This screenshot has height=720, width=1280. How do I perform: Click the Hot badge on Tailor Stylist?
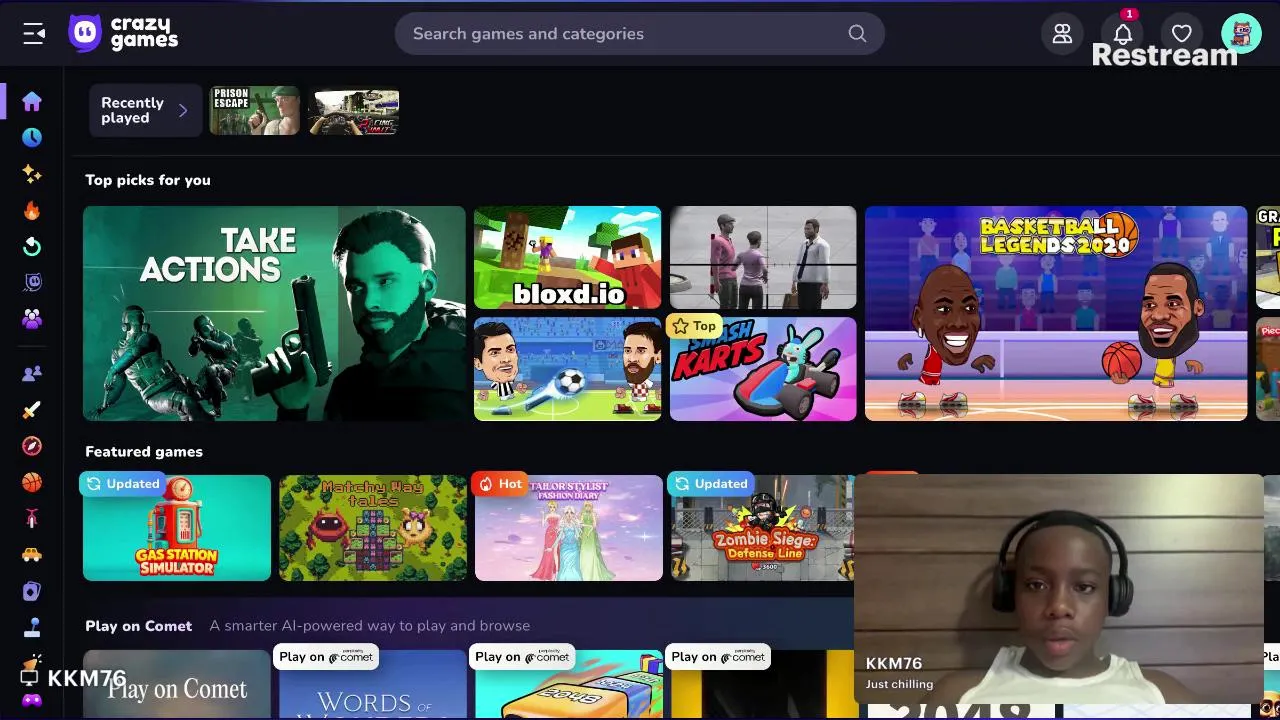pos(500,484)
